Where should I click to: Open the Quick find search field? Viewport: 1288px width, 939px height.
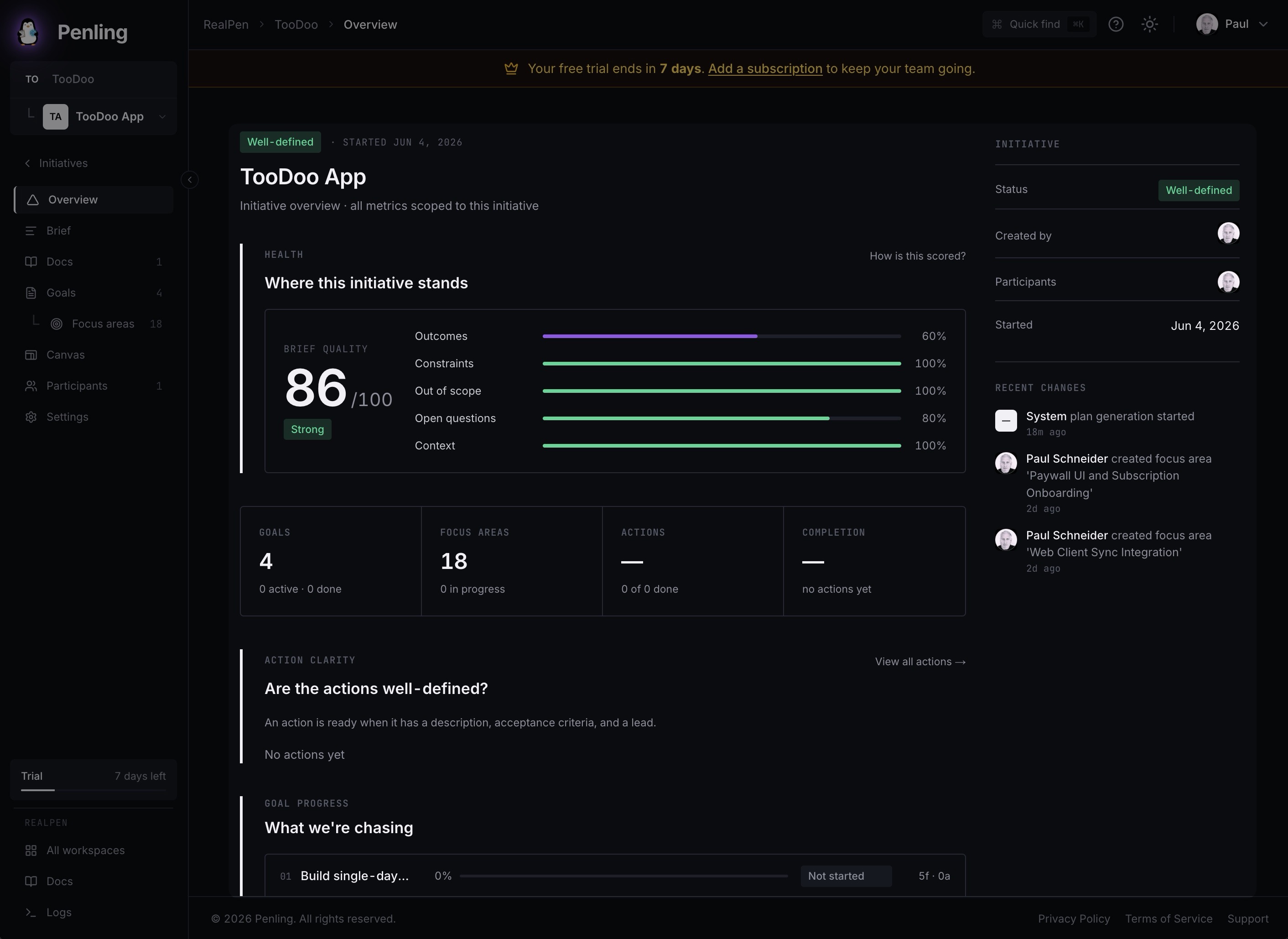coord(1039,25)
